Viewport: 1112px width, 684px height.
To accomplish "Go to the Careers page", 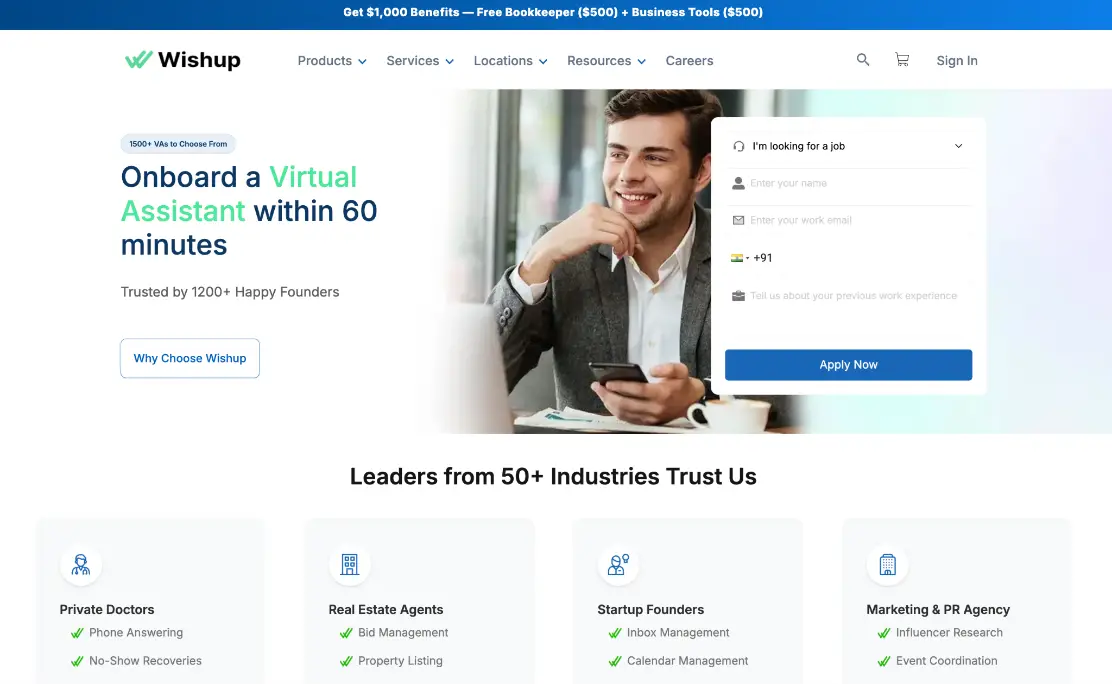I will pos(689,61).
